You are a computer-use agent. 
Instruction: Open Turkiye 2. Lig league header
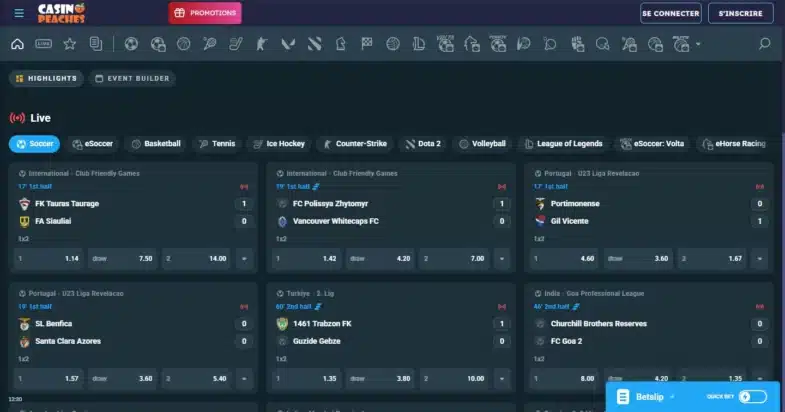(310, 293)
